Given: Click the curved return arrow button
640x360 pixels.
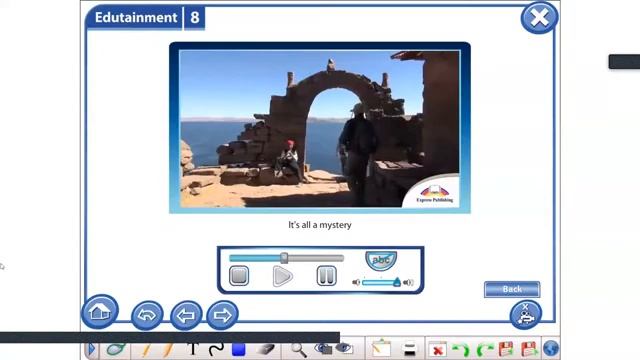Looking at the screenshot, I should click(147, 315).
